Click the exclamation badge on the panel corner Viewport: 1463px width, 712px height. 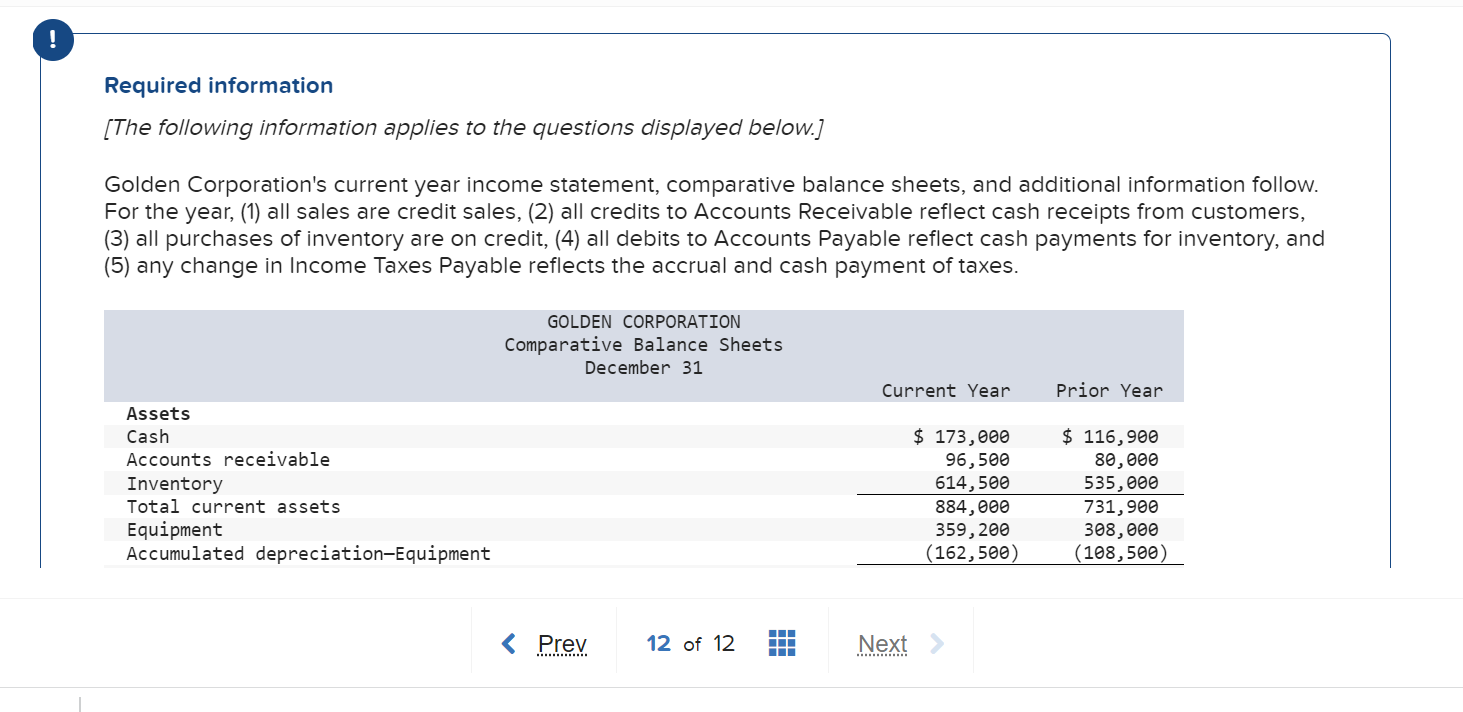52,40
